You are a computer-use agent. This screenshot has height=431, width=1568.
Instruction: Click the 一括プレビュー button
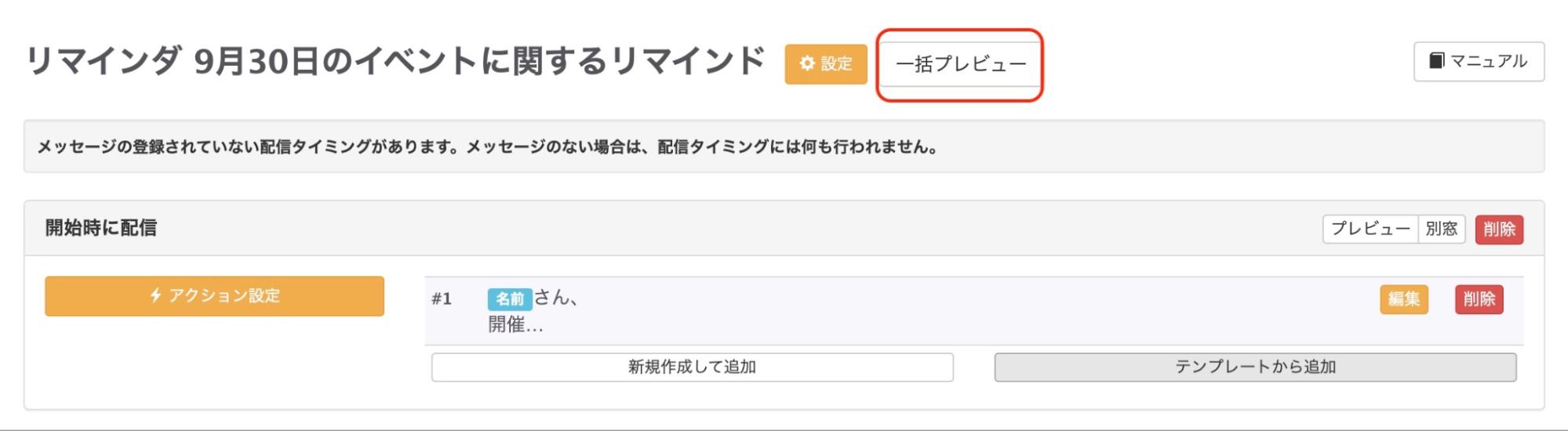coord(960,64)
